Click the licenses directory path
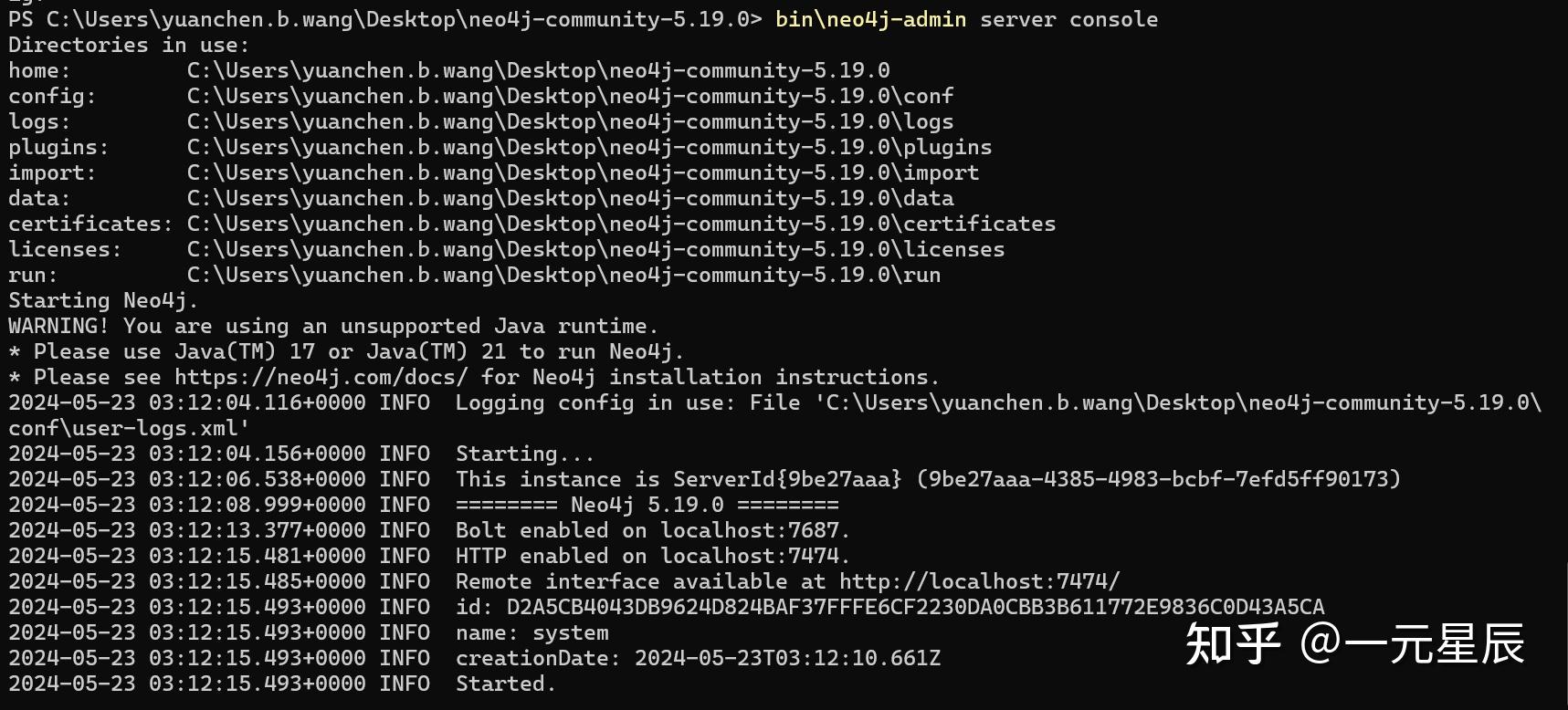 click(x=595, y=249)
